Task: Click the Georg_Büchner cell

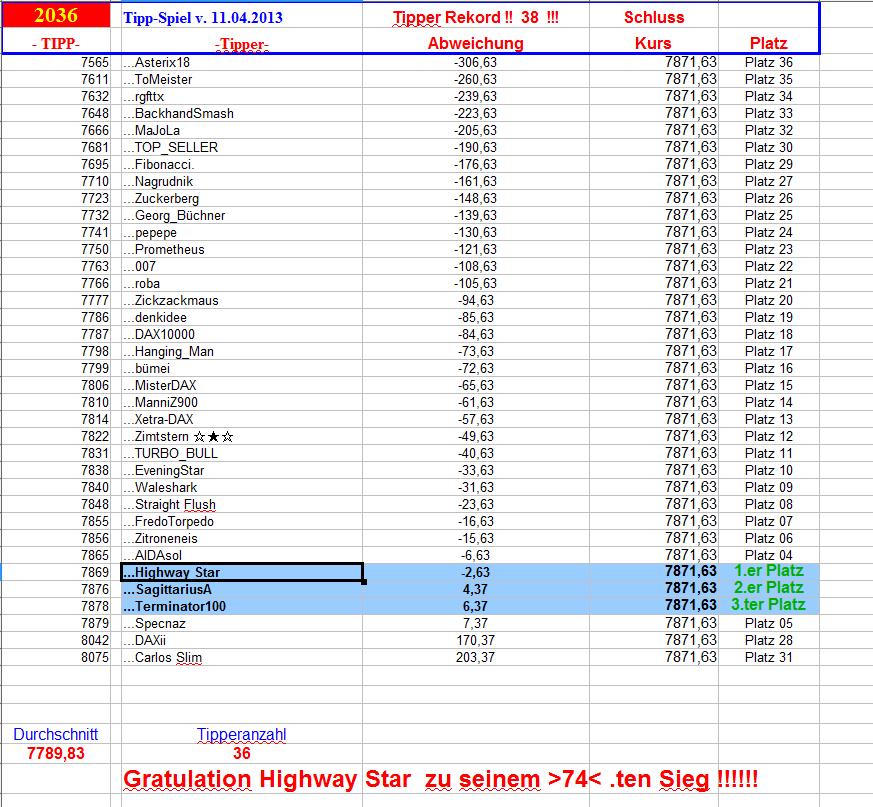Action: pos(242,216)
